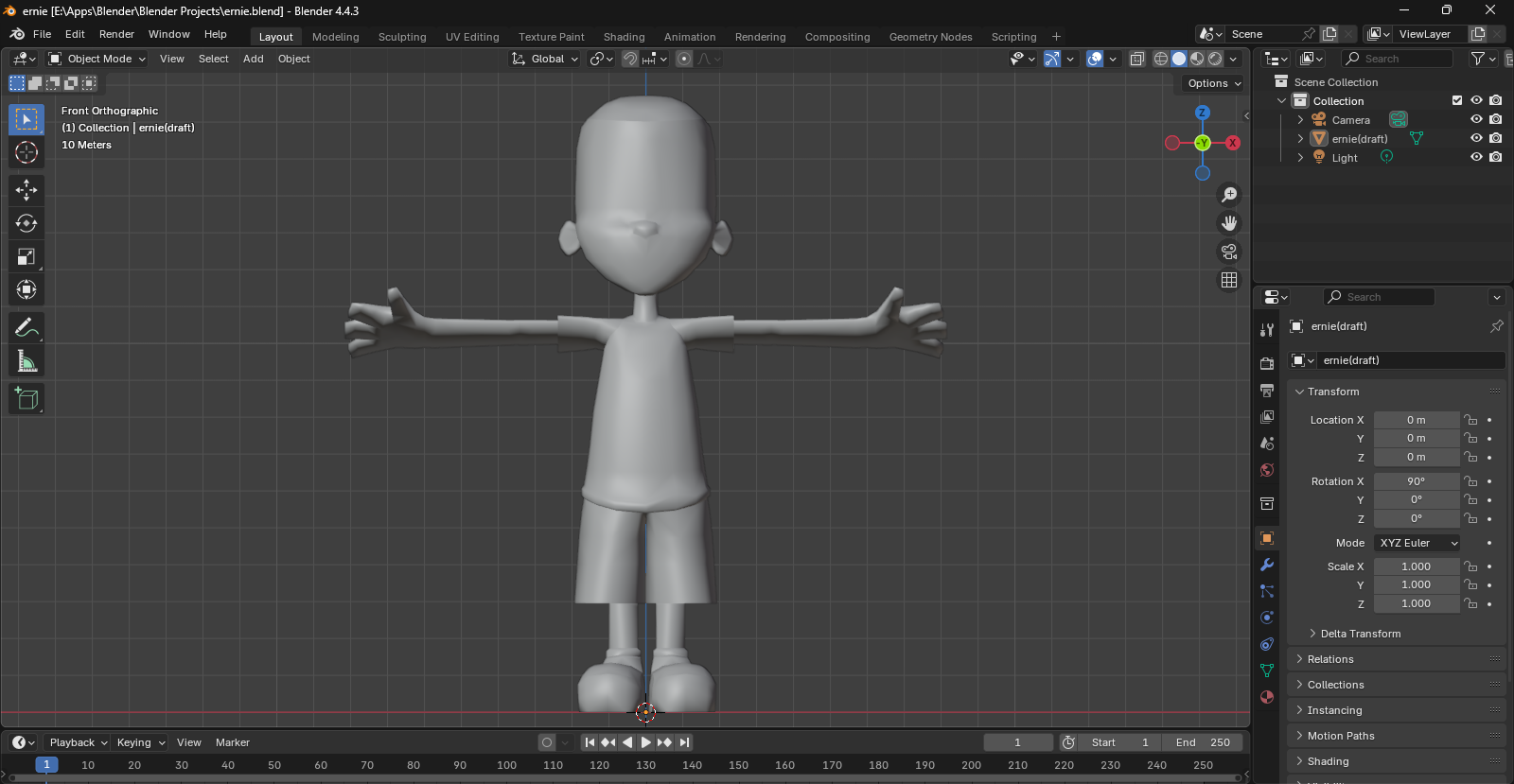
Task: Toggle camera view icon in viewport
Action: [x=1229, y=252]
